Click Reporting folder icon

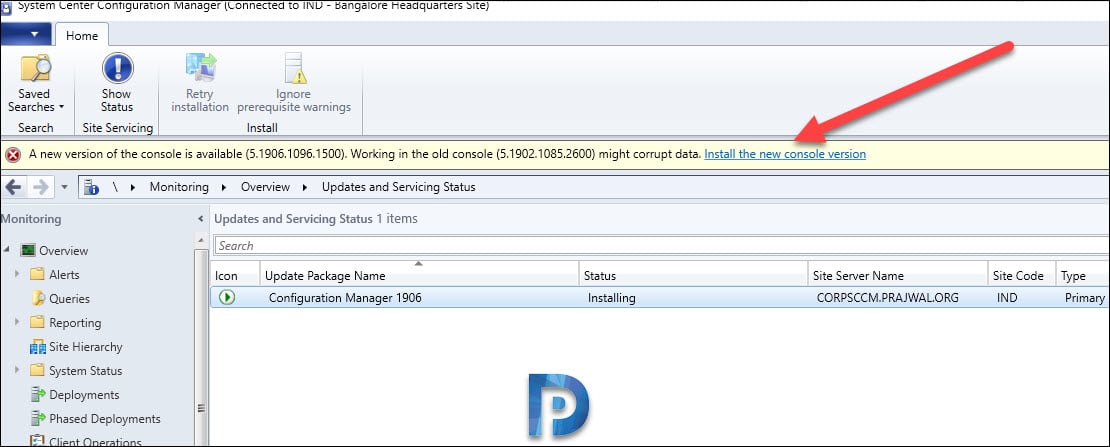click(x=38, y=322)
